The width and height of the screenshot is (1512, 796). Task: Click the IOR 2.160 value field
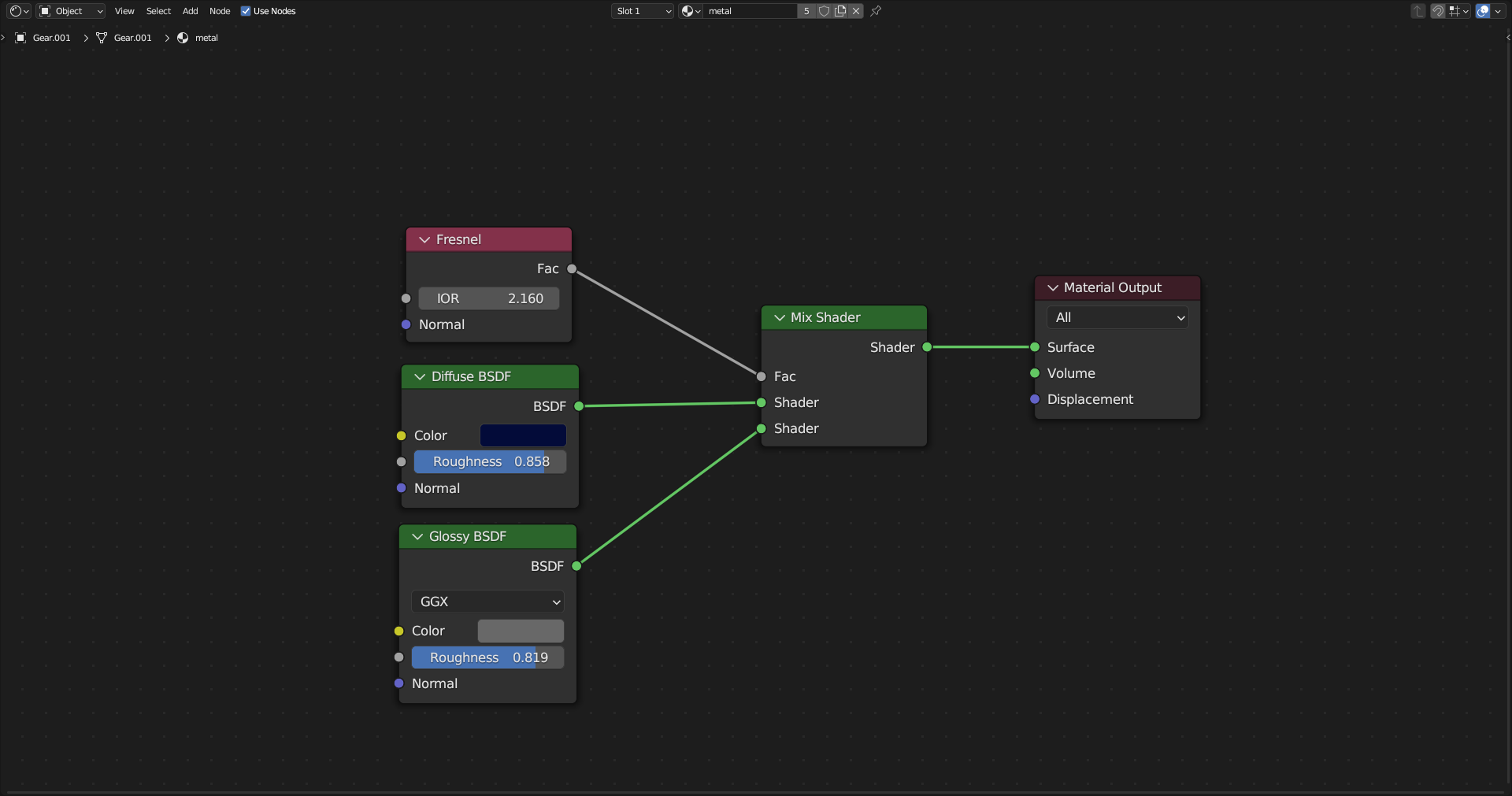pos(489,298)
